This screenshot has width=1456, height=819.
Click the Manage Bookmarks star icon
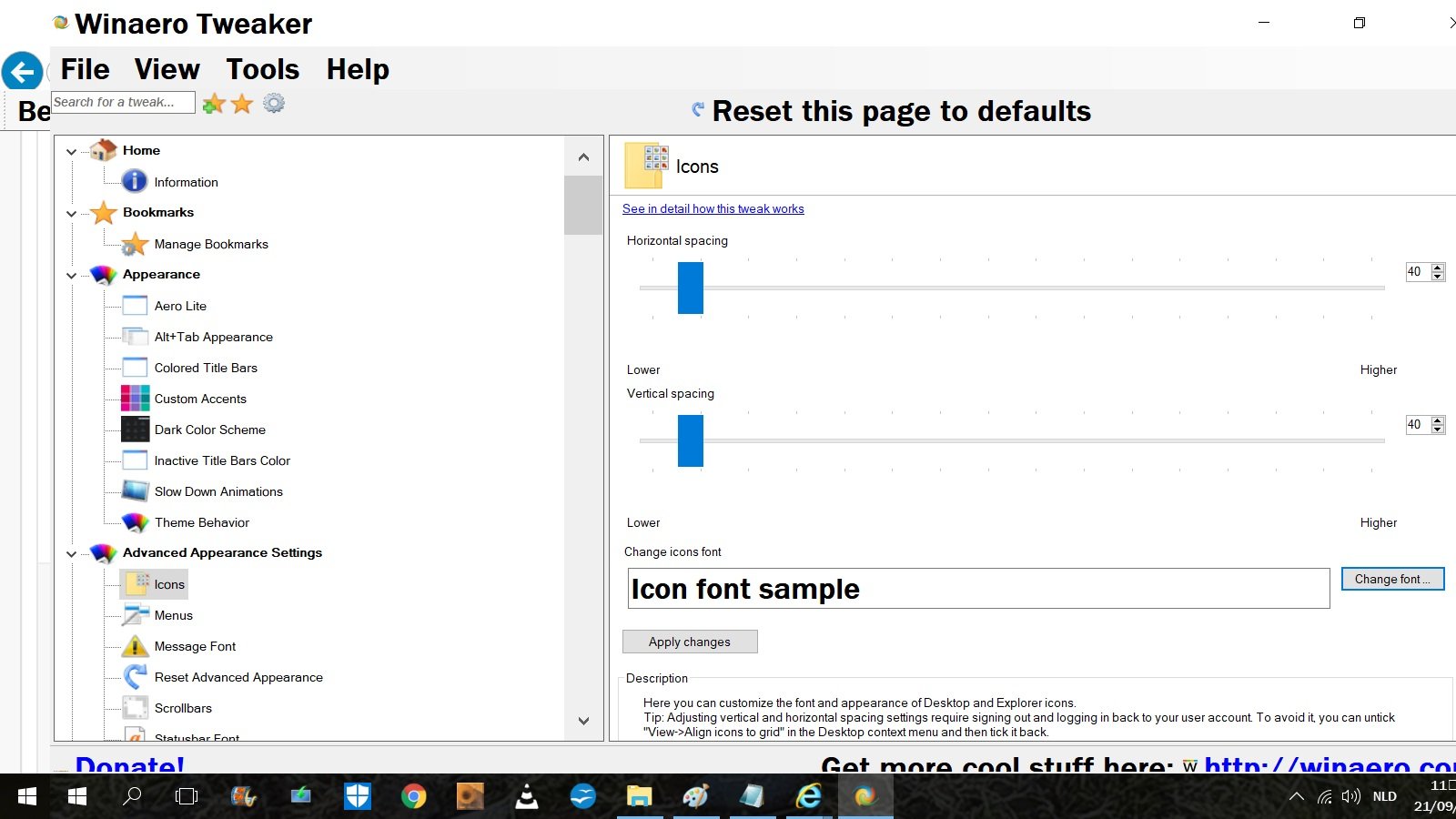click(x=135, y=244)
